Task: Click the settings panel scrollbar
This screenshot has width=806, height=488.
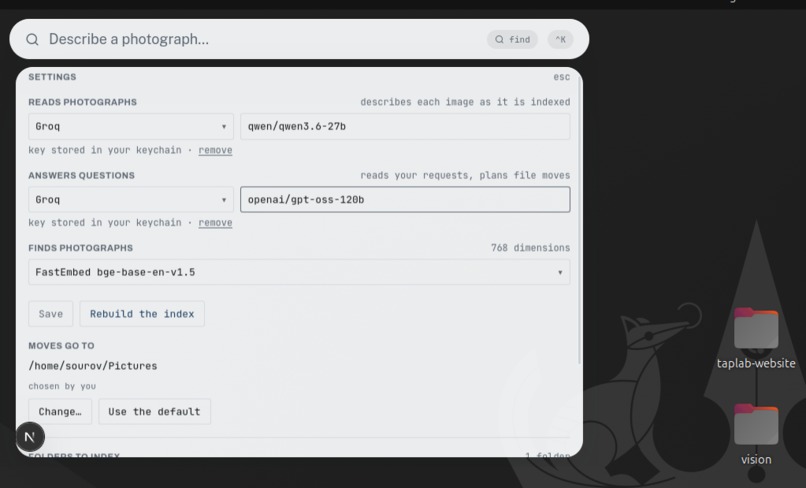Action: pos(580,221)
